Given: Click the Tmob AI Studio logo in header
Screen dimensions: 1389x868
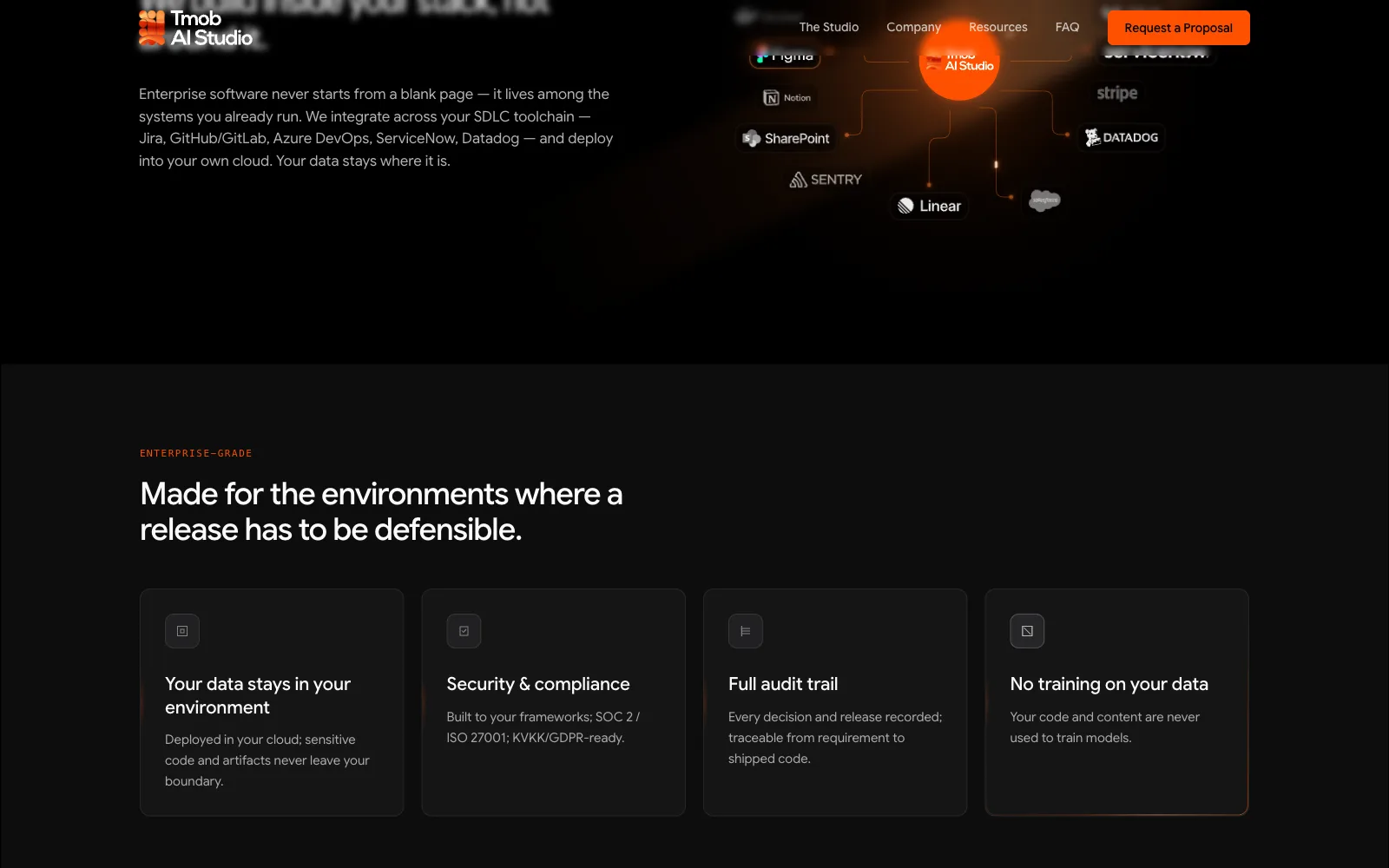Looking at the screenshot, I should (196, 28).
